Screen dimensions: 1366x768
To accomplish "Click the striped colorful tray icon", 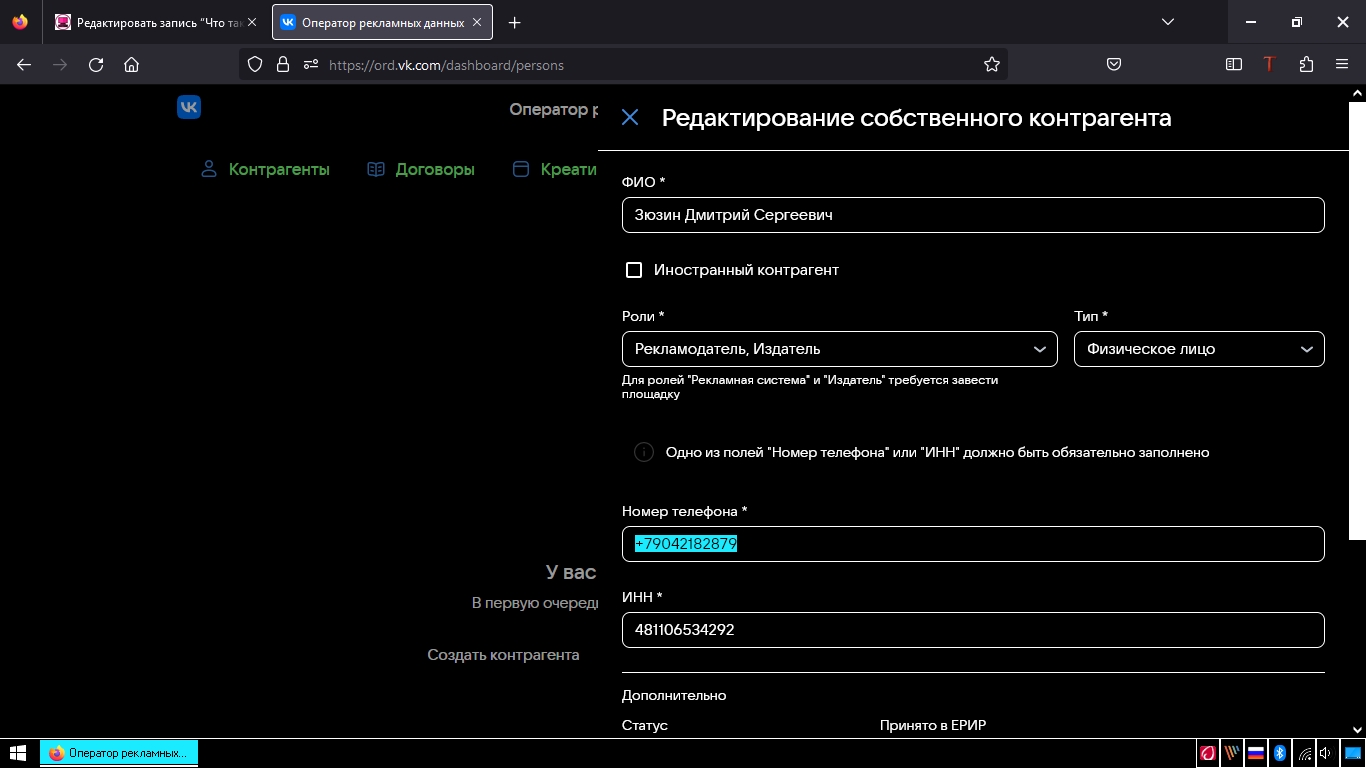I will pos(1232,753).
